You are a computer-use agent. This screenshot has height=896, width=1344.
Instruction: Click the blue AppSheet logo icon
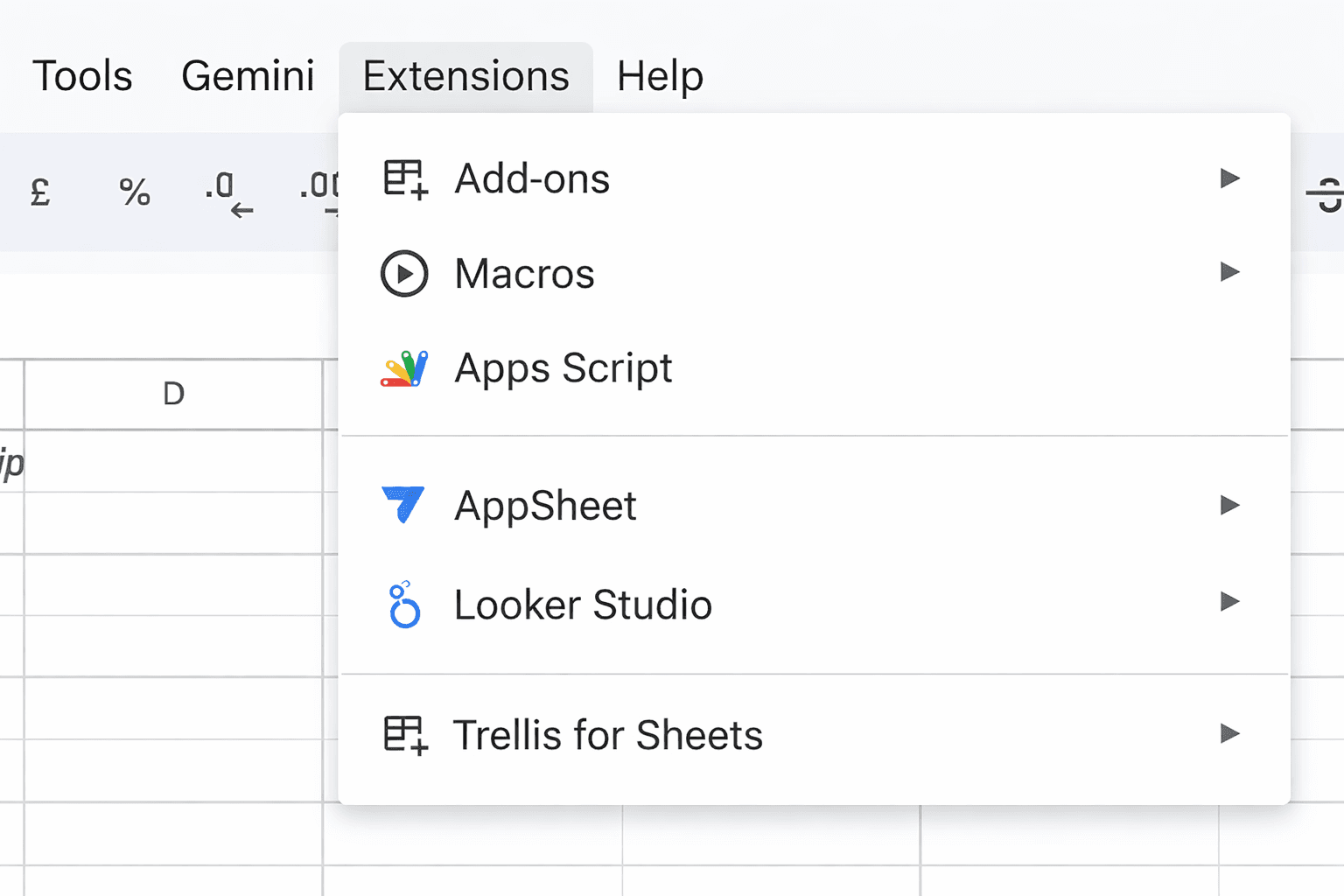pos(403,505)
